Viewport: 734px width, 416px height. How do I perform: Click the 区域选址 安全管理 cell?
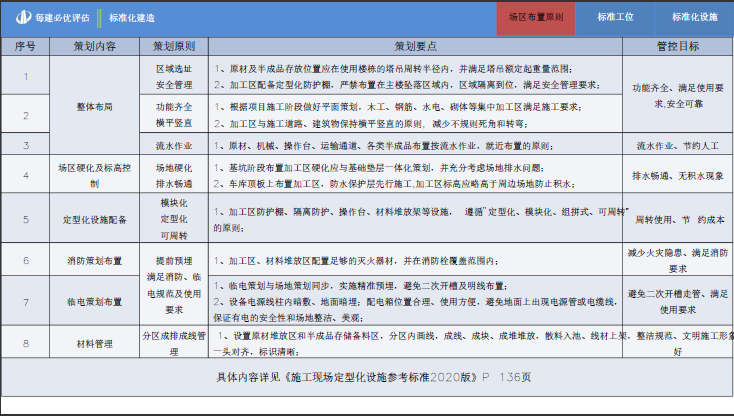tap(174, 76)
